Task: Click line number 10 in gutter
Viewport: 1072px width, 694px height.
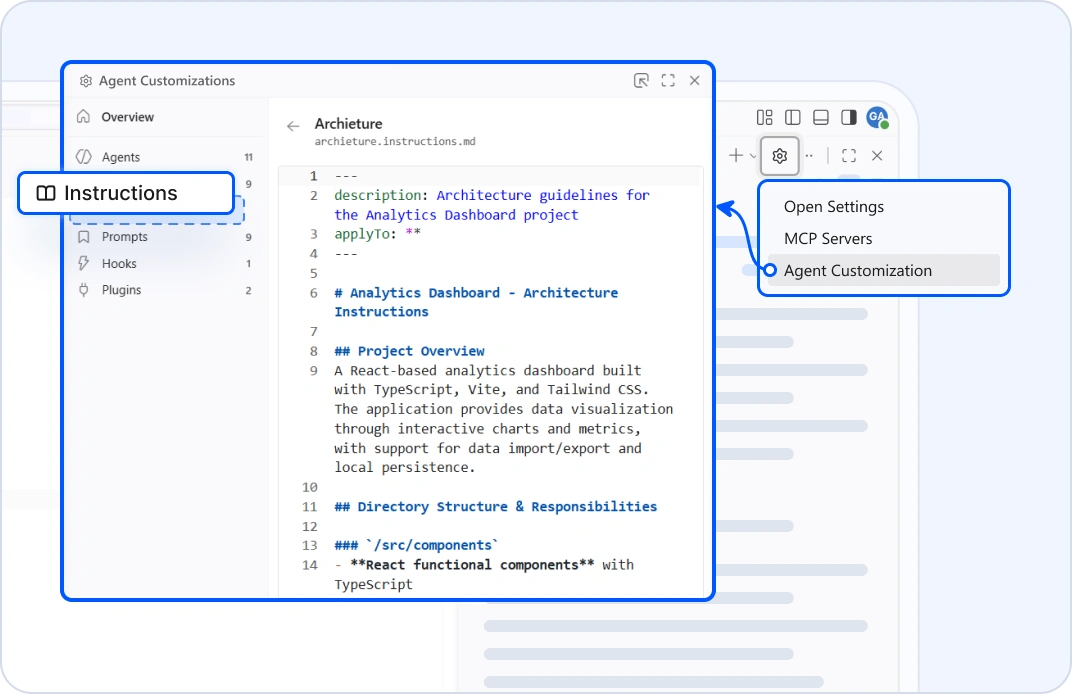Action: click(310, 488)
